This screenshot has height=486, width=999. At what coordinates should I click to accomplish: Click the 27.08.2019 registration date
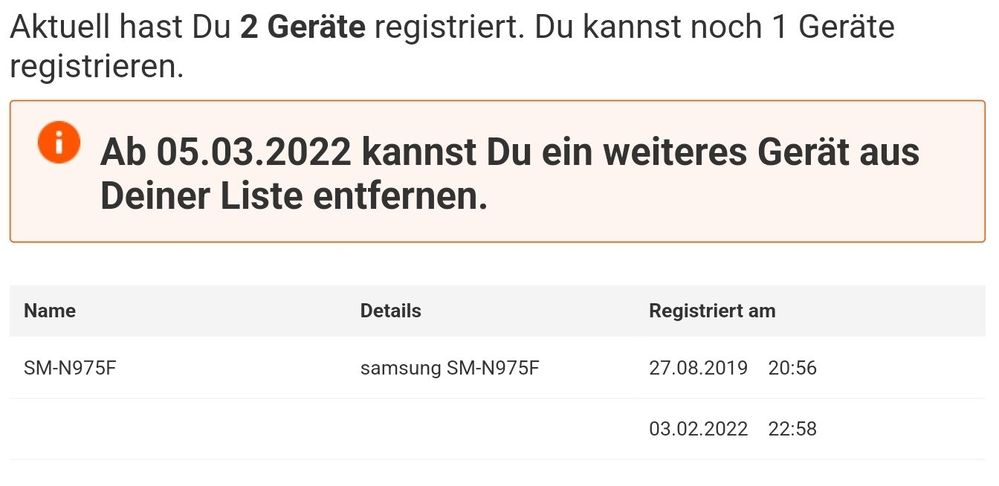click(x=698, y=368)
